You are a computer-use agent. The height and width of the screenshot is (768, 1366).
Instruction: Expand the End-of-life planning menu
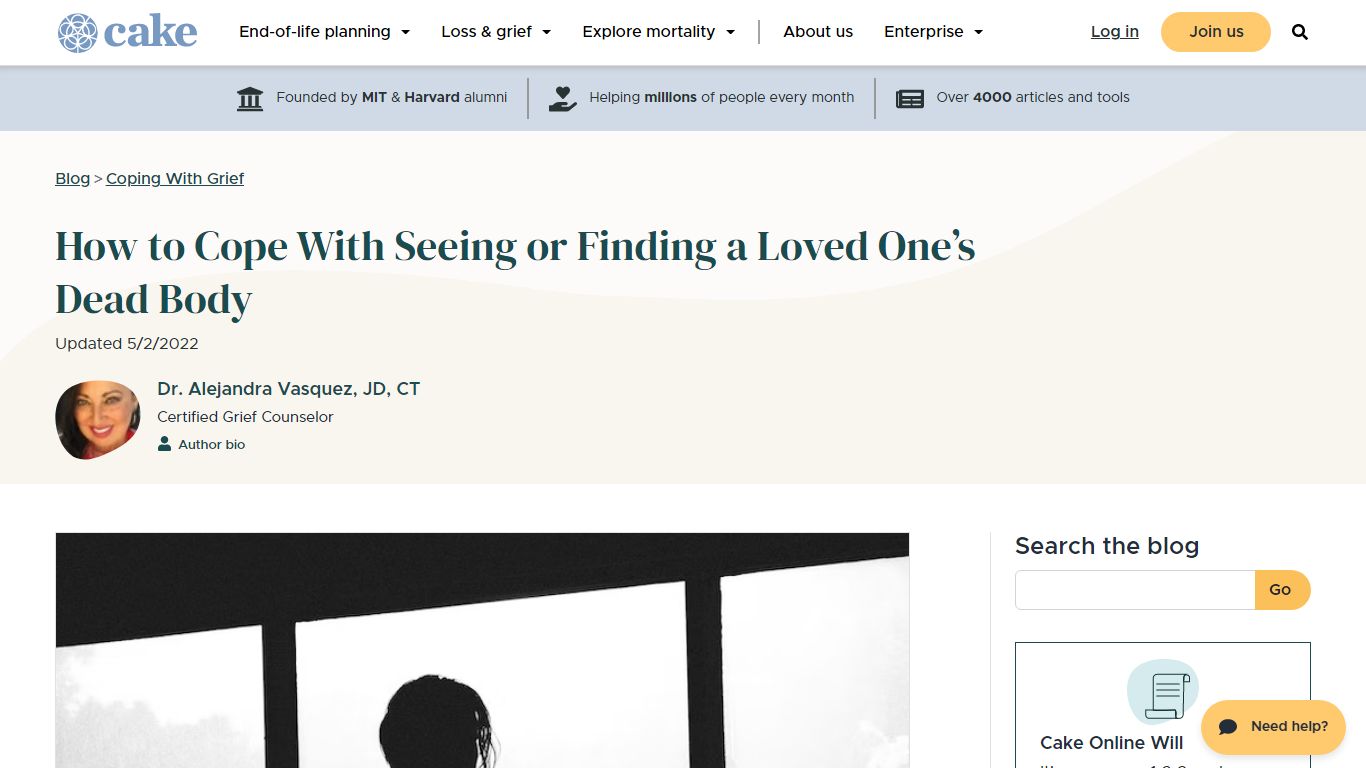324,32
